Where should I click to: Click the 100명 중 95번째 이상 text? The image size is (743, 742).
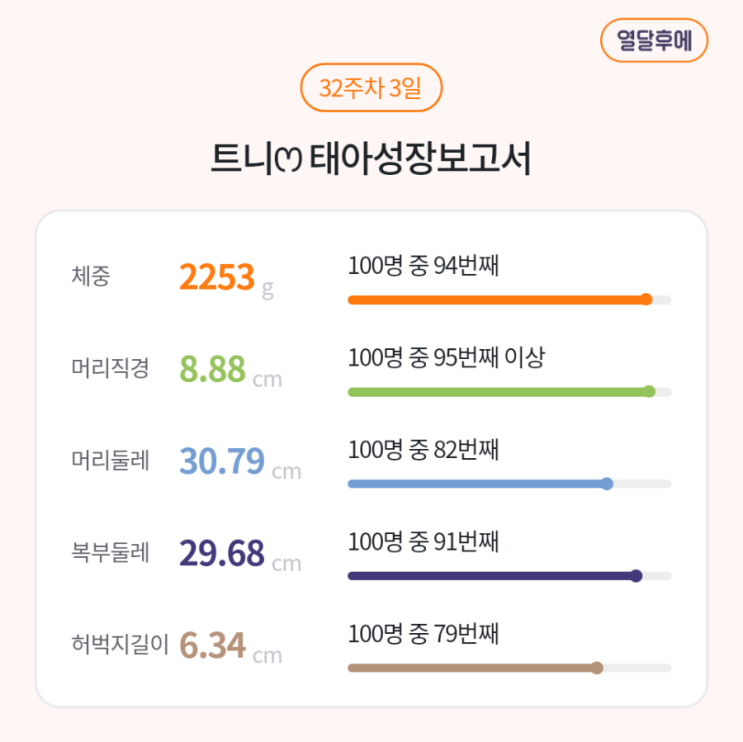point(446,358)
